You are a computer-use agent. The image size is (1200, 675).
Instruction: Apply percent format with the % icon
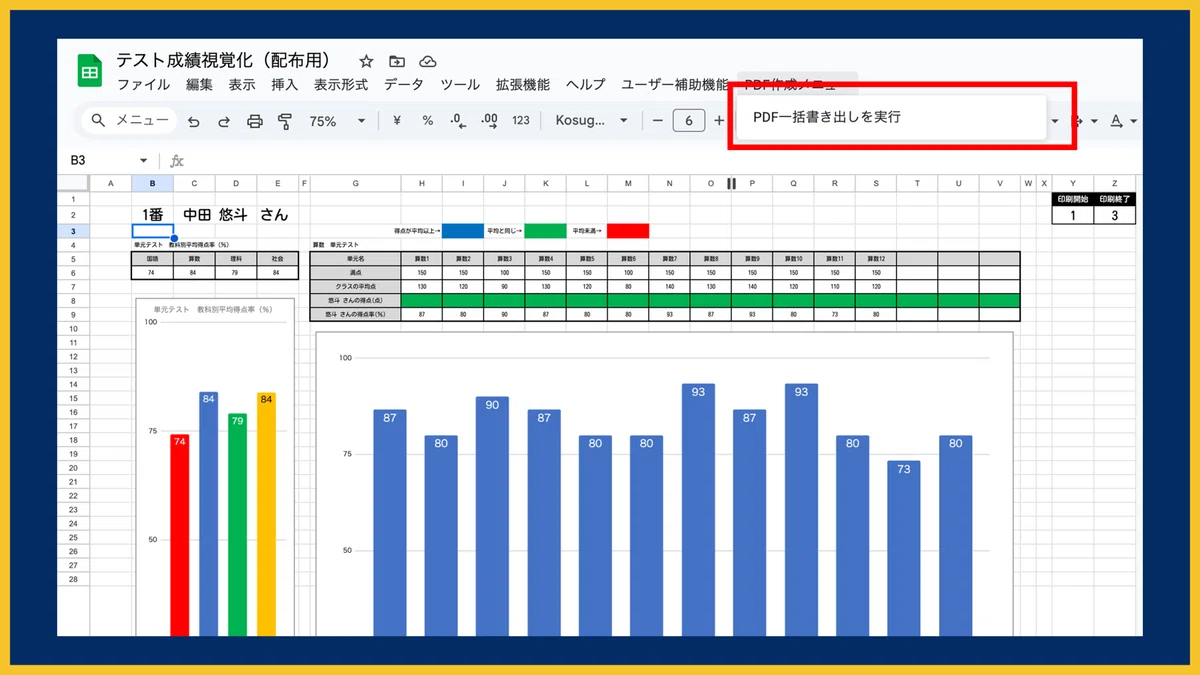(x=427, y=120)
